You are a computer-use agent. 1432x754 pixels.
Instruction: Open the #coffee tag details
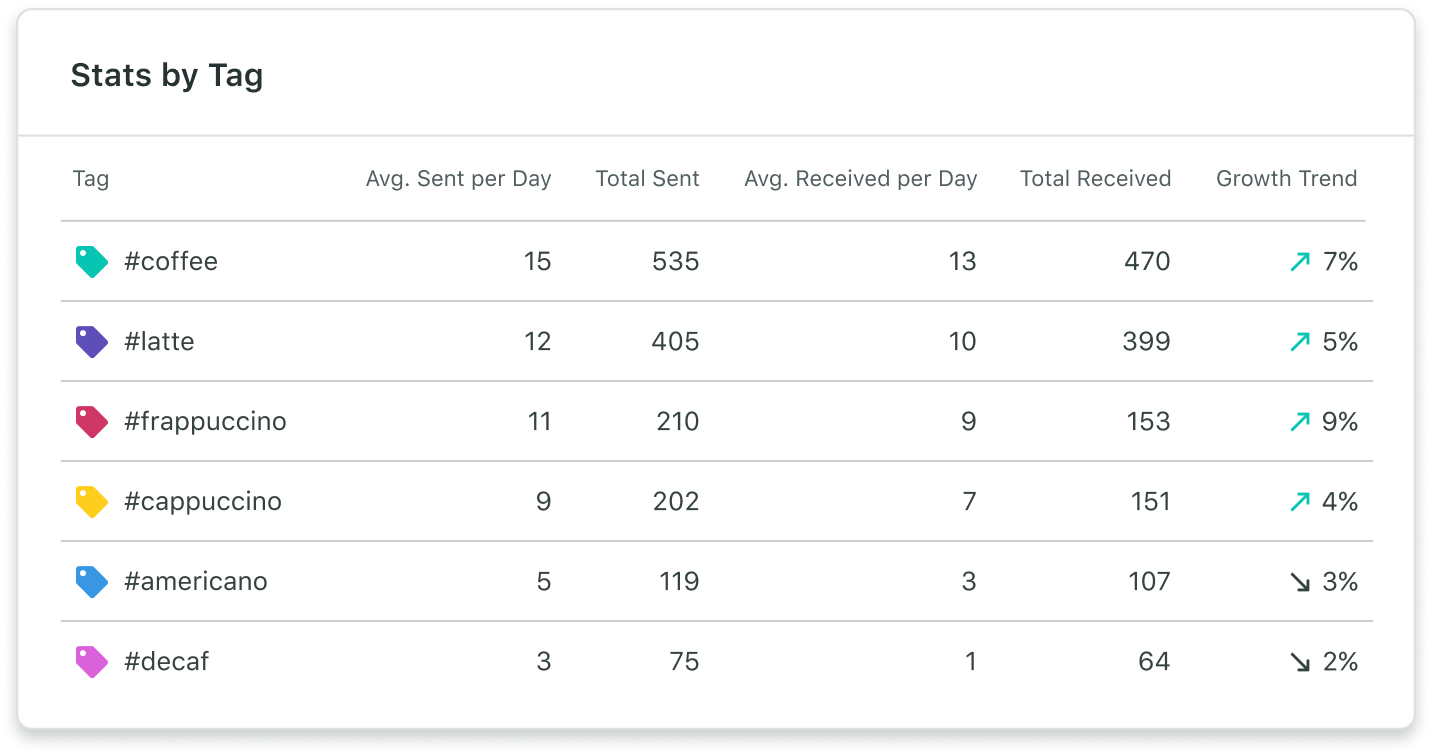point(171,261)
